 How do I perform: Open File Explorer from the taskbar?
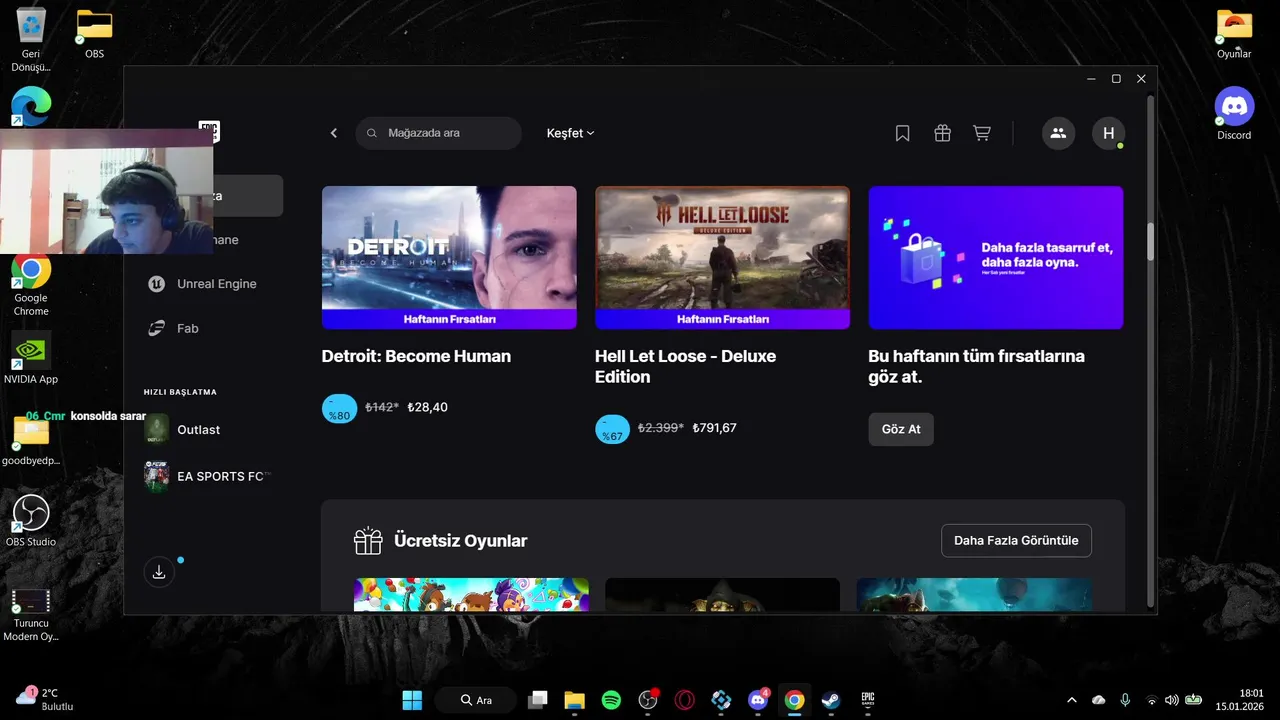tap(574, 700)
